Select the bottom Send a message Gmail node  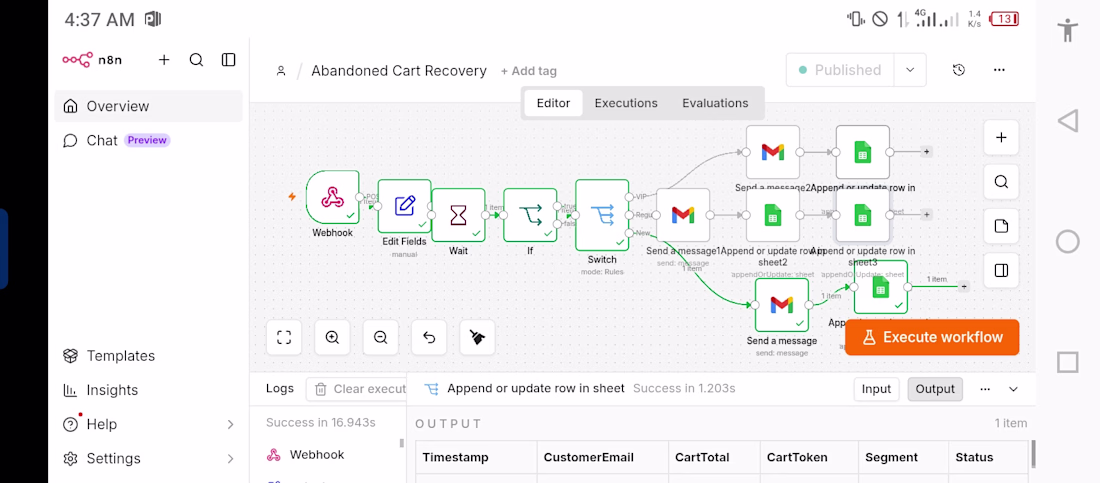[782, 305]
